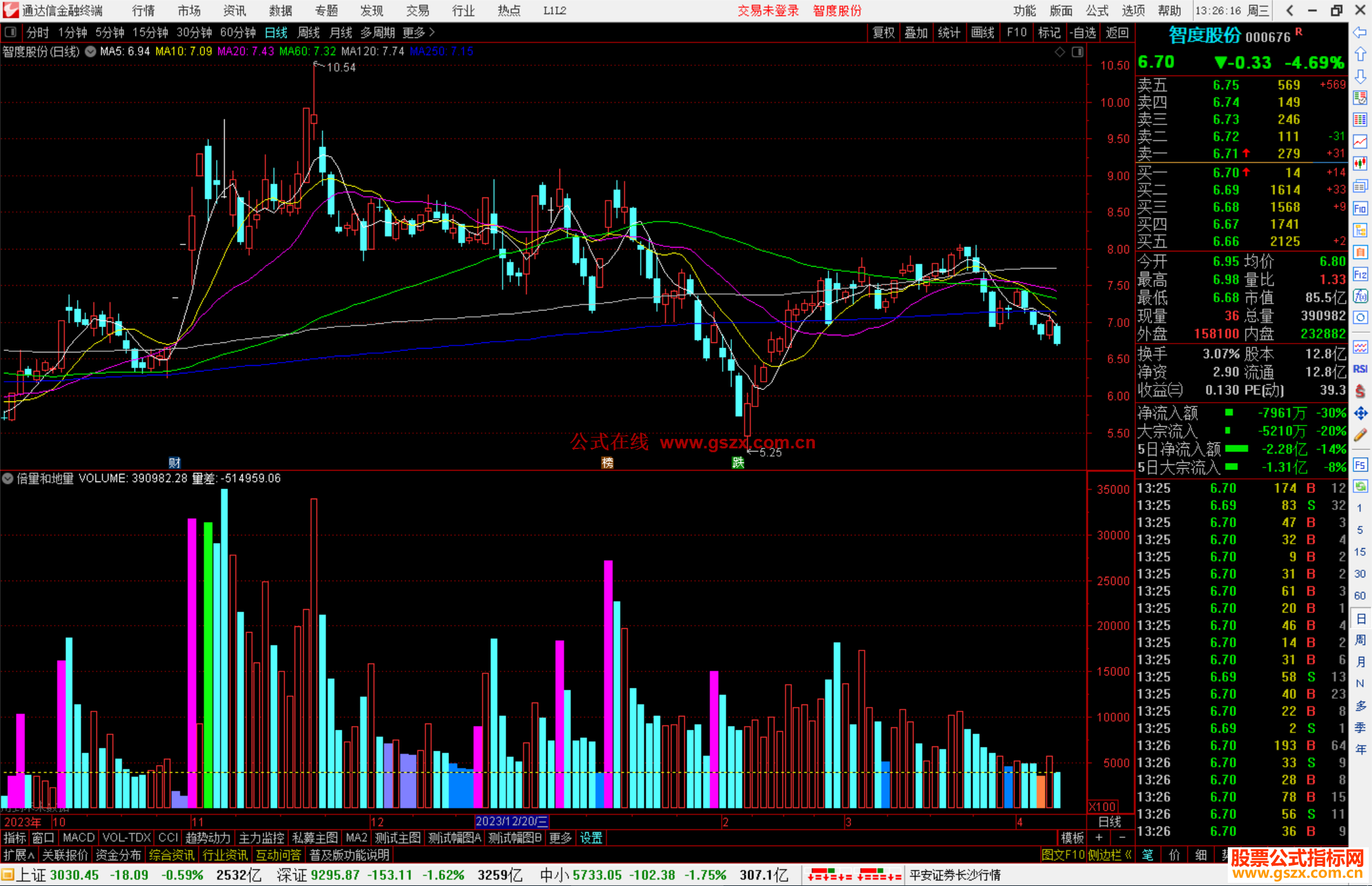
Task: Select the MACD indicator tab
Action: point(78,838)
